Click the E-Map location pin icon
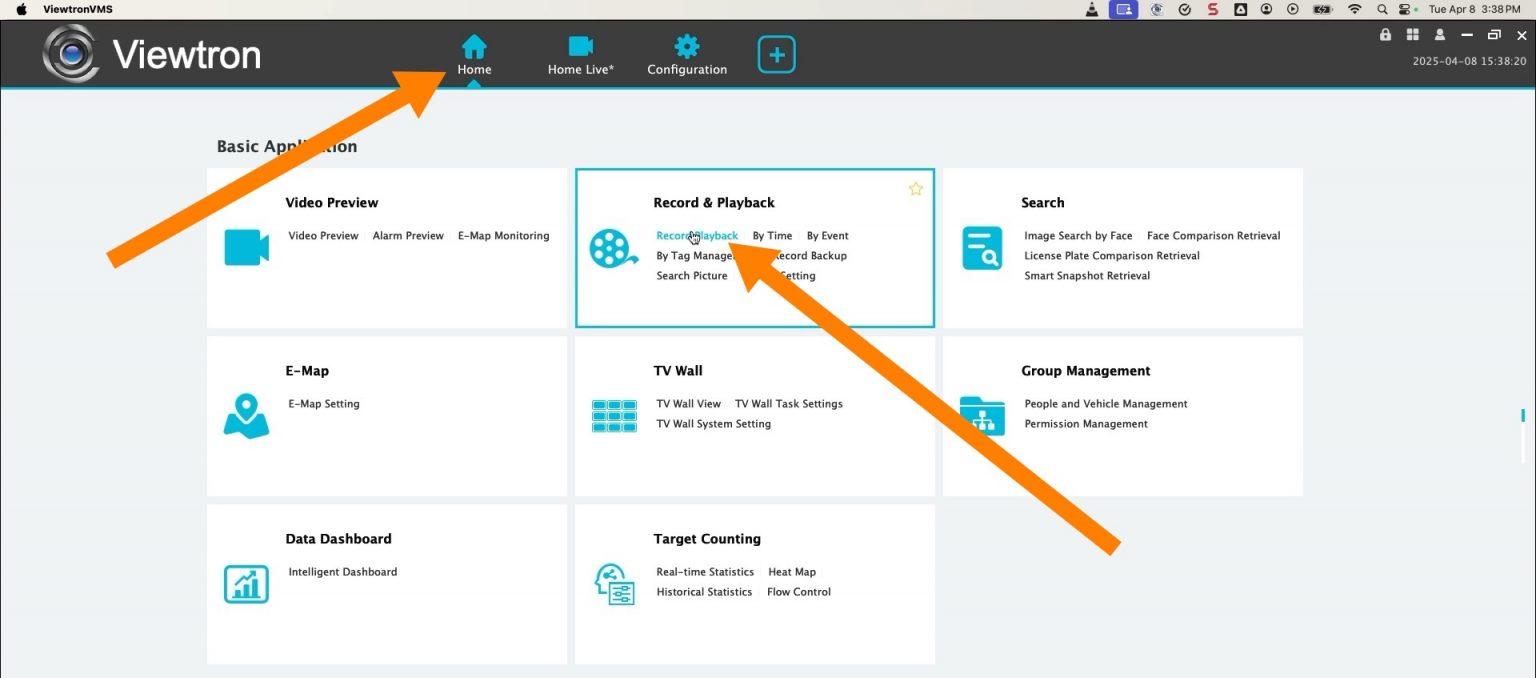 tap(246, 415)
